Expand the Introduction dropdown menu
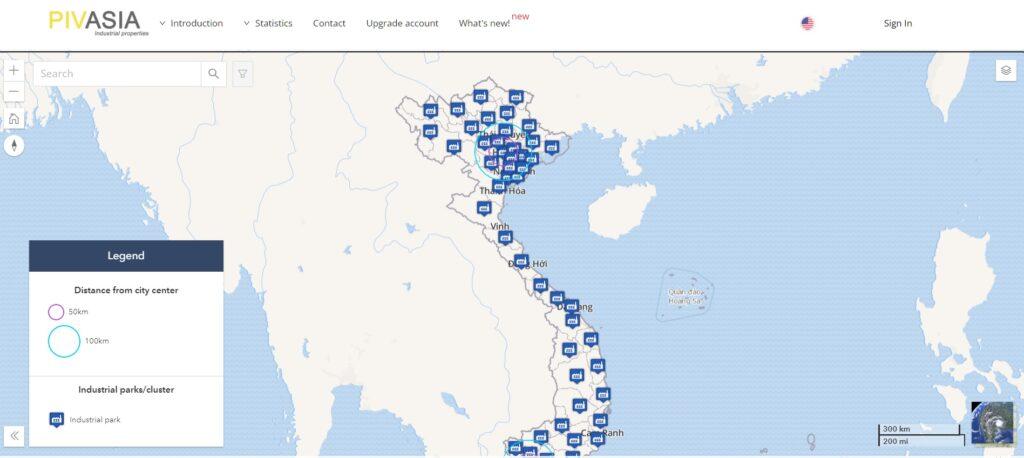Screen dimensions: 1024x458 pyautogui.click(x=191, y=23)
